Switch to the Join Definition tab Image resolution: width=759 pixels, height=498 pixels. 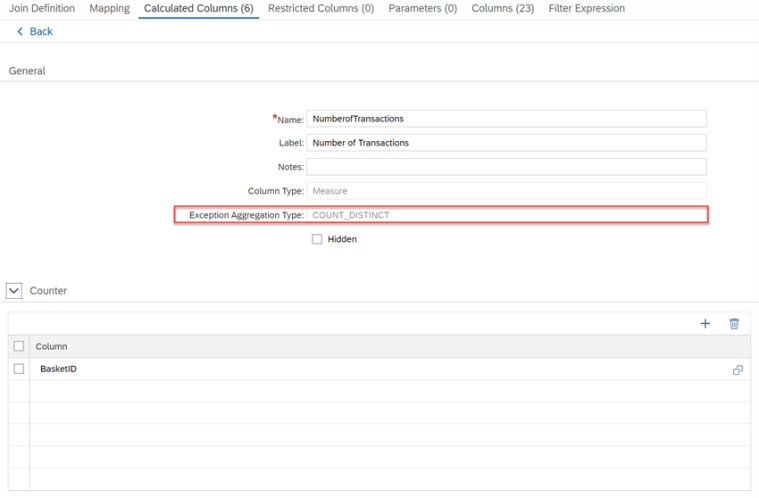click(x=42, y=9)
